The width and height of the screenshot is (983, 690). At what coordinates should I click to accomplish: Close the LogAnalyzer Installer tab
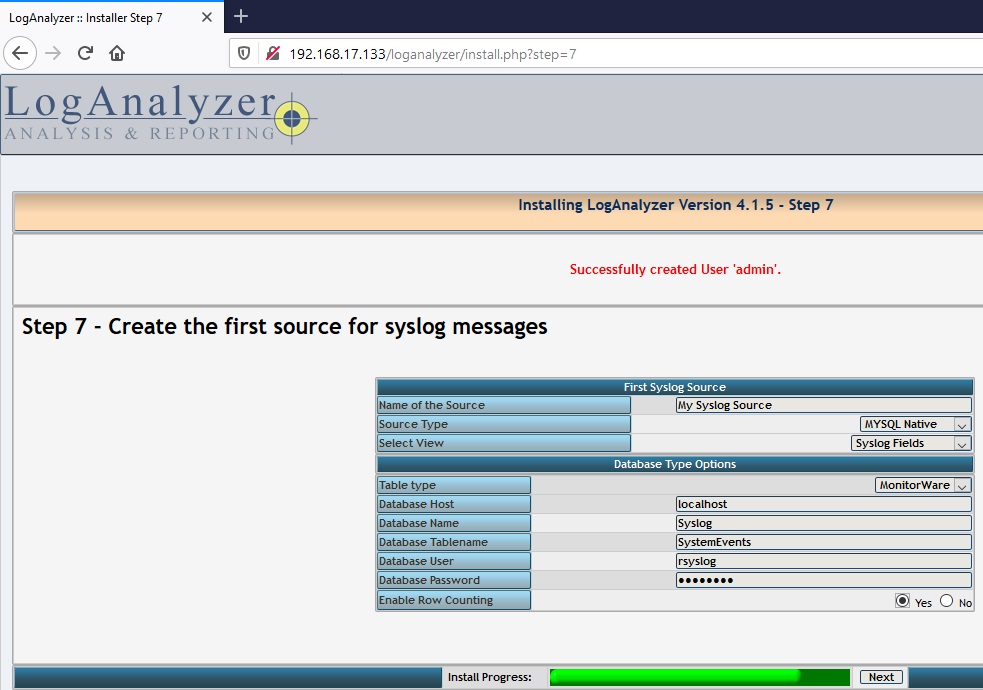(207, 18)
